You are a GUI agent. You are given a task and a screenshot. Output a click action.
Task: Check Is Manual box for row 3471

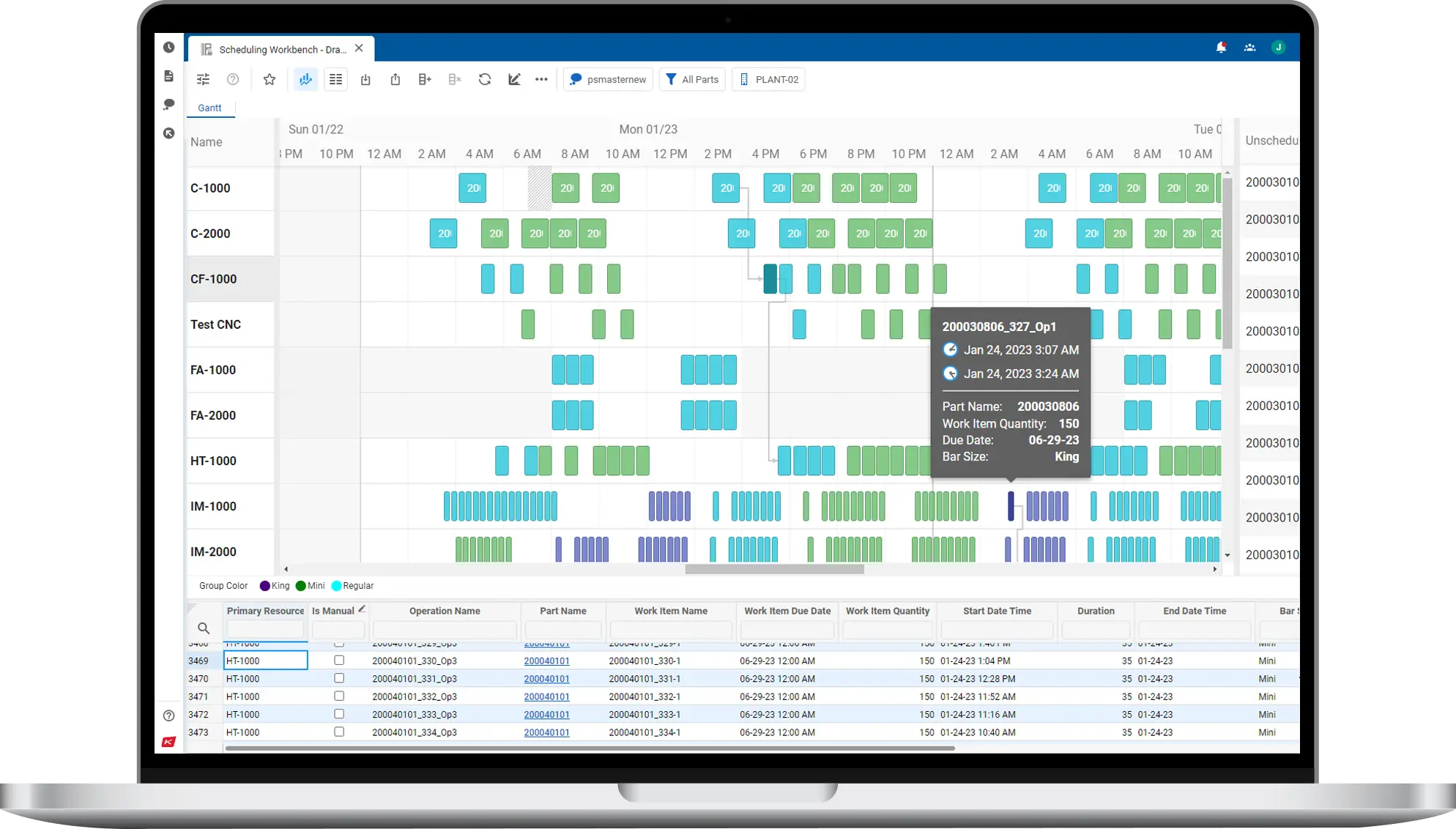click(339, 696)
